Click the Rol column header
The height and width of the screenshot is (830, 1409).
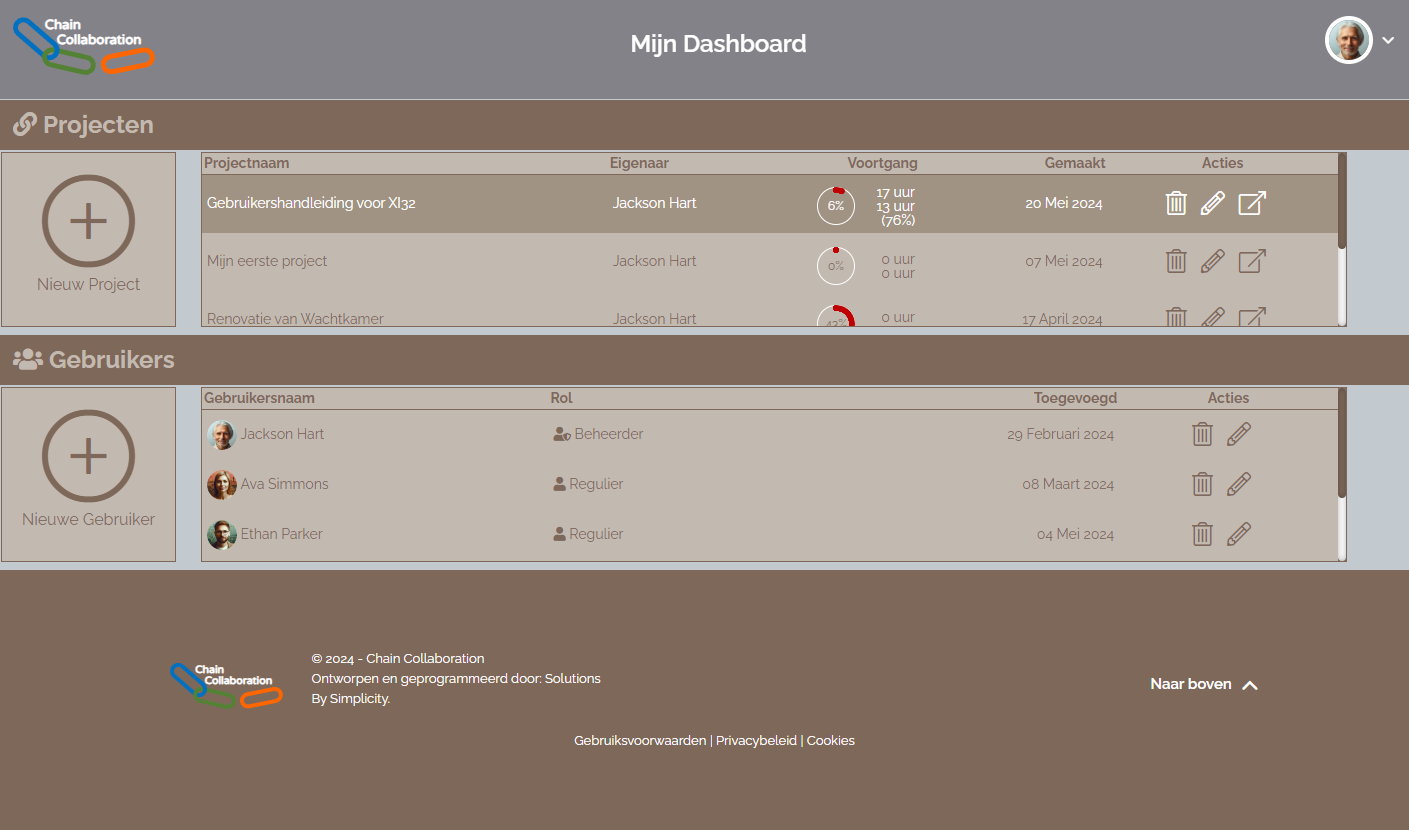point(561,398)
